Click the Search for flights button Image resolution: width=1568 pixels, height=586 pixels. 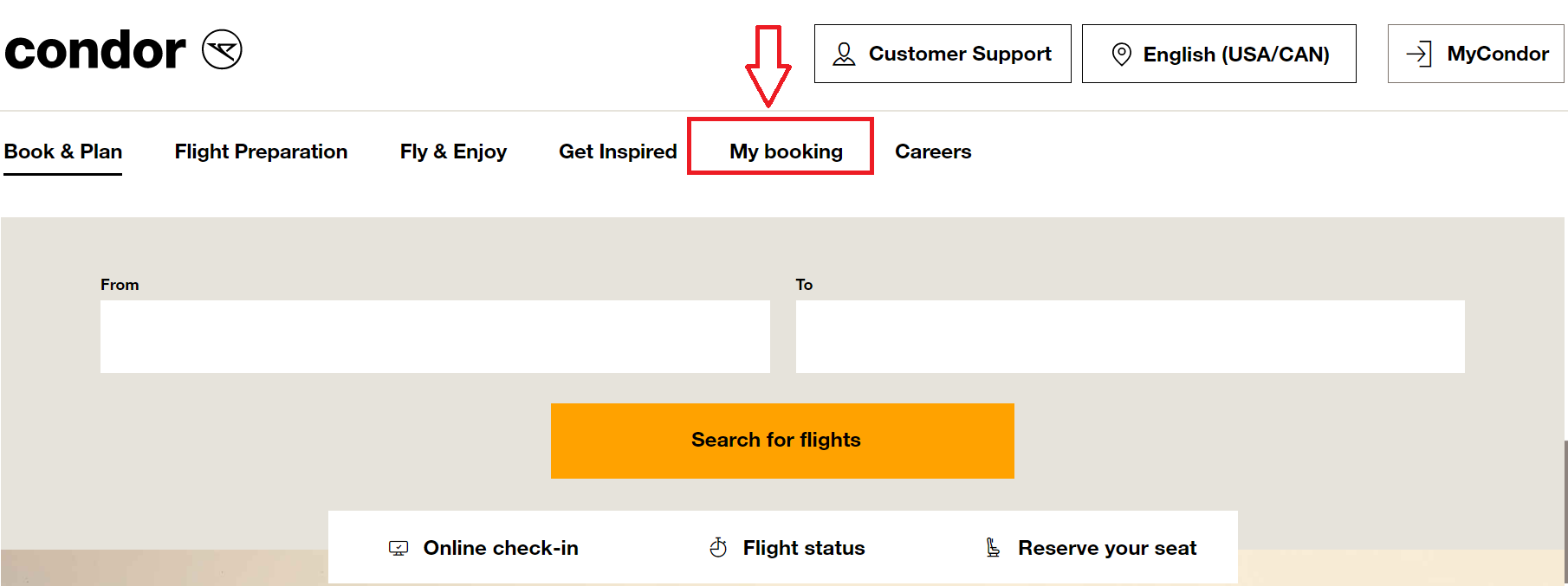tap(782, 441)
